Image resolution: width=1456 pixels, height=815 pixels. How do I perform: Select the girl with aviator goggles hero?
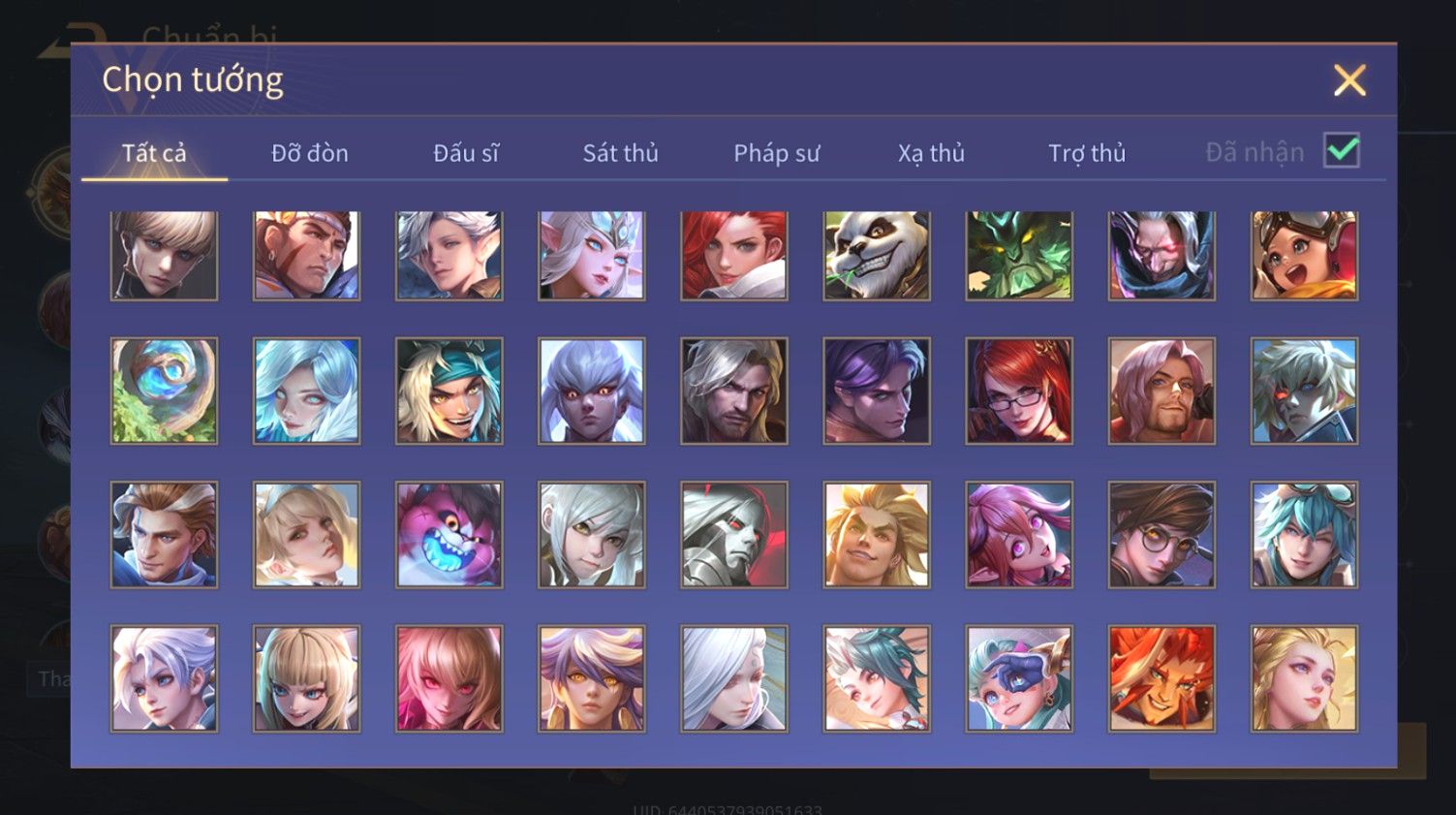[1304, 256]
